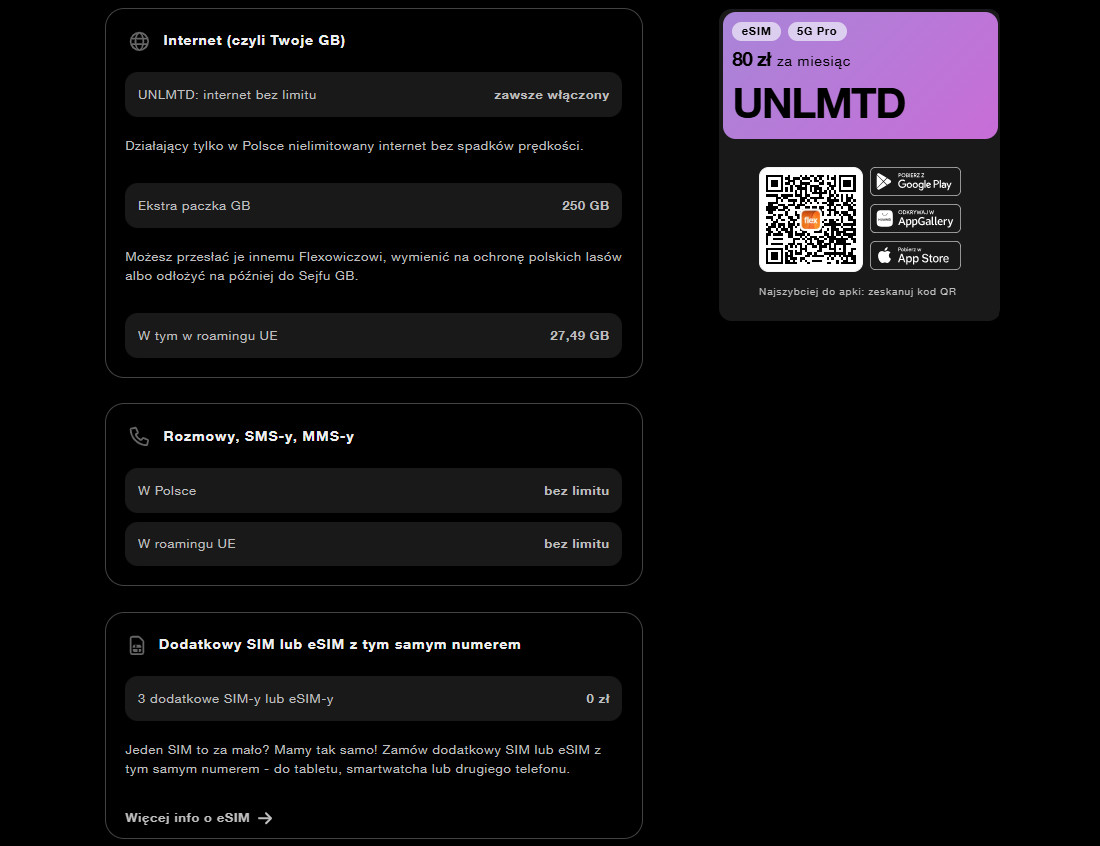Select the W Polsce row label
1100x846 pixels.
pyautogui.click(x=167, y=491)
